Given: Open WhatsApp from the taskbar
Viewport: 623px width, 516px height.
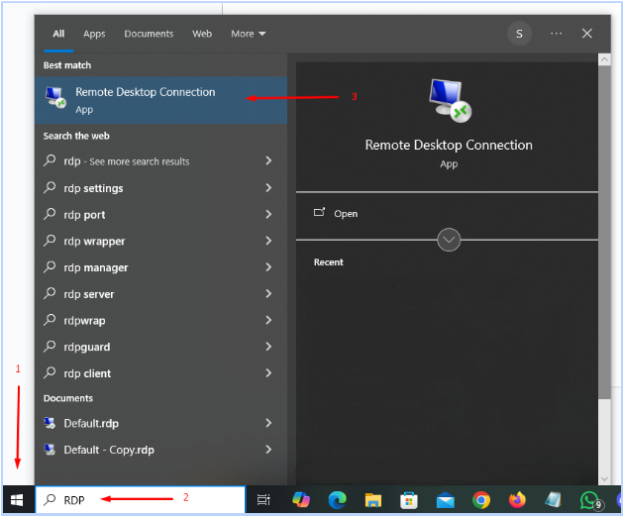Looking at the screenshot, I should point(591,501).
